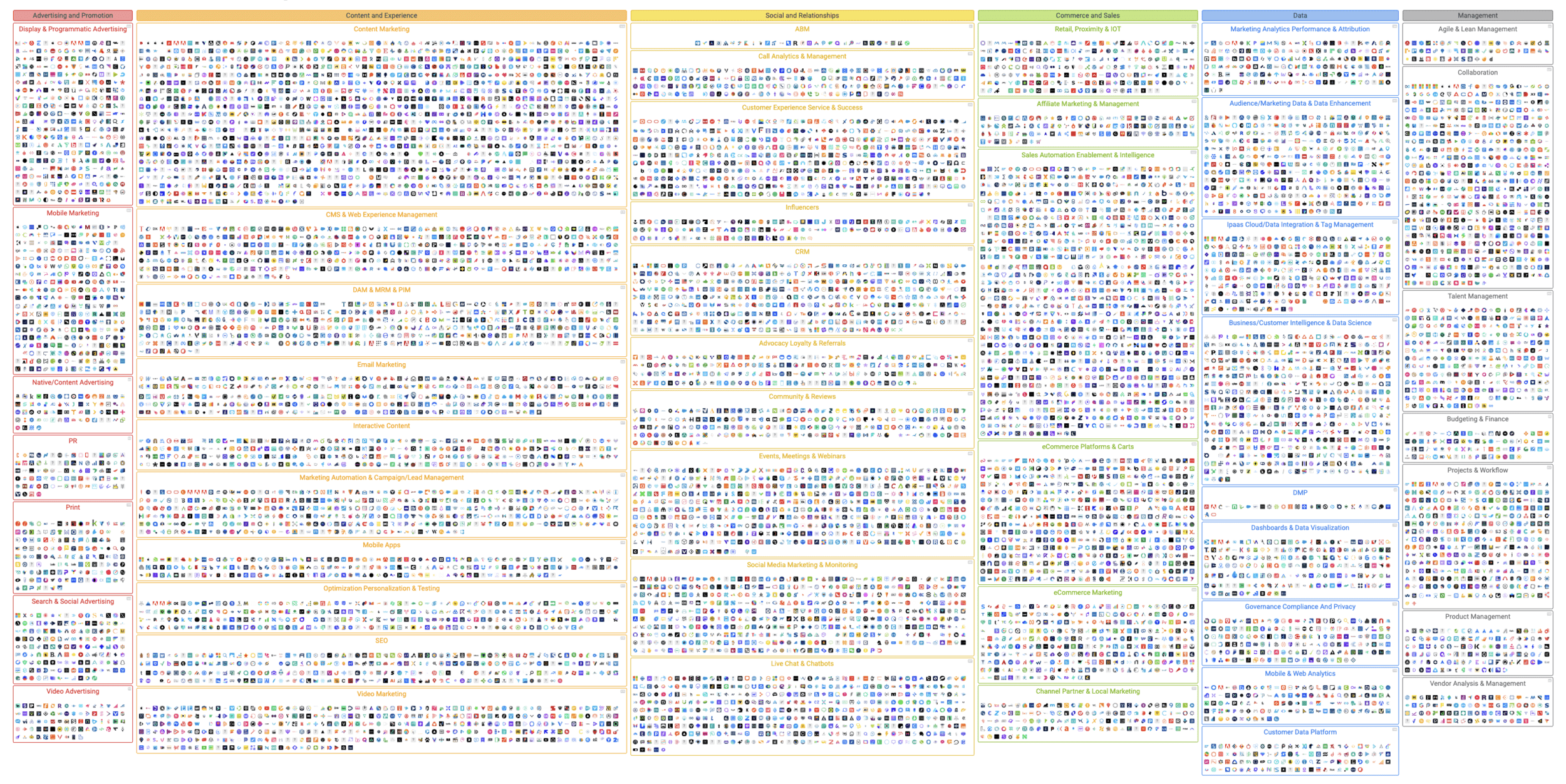This screenshot has height=784, width=1566.
Task: Expand Display & Programmatic Advertising corner icon
Action: pyautogui.click(x=129, y=26)
